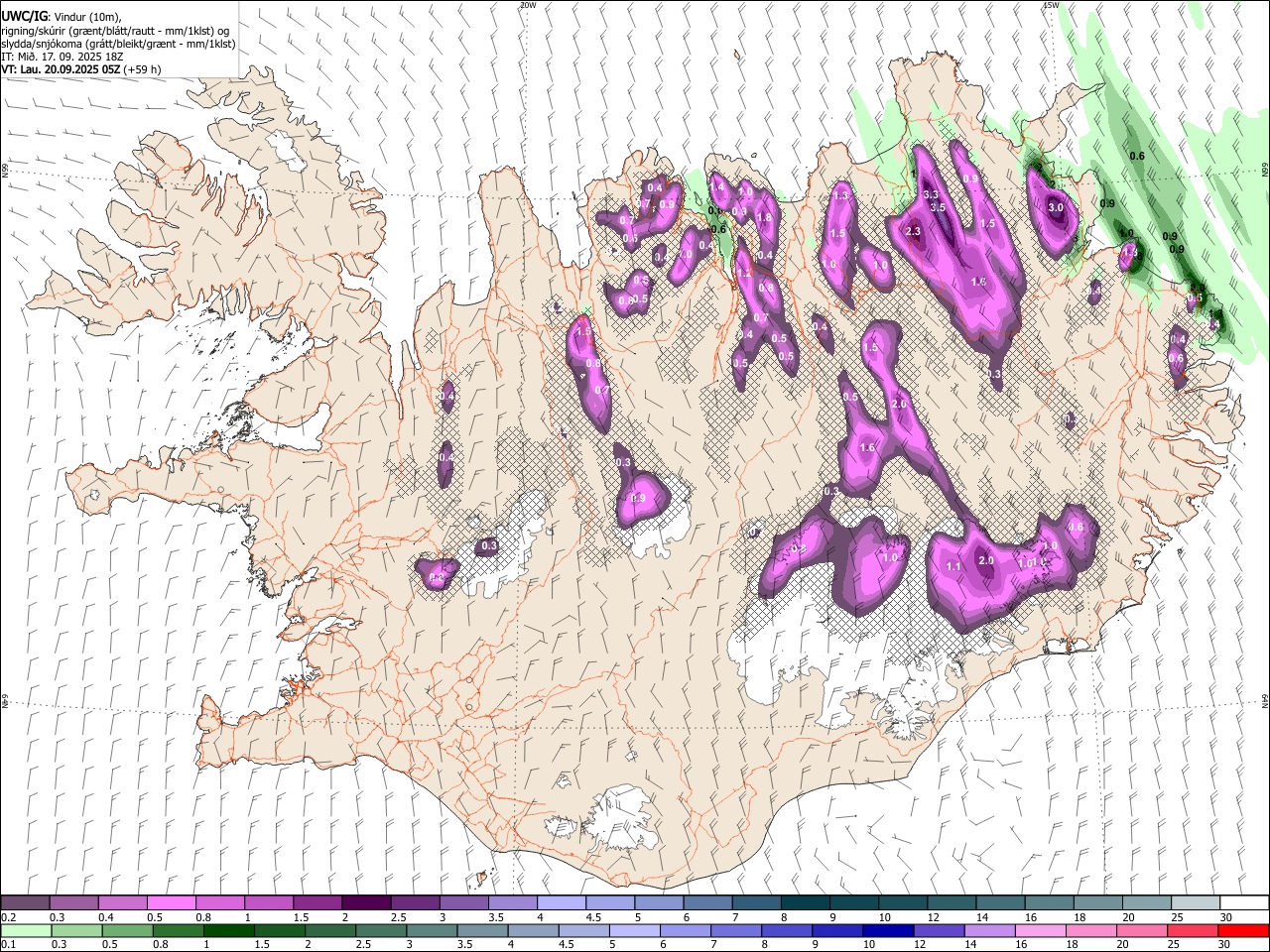The image size is (1270, 952).
Task: Click the 'slydda/snjókoma' legend description line
Action: pyautogui.click(x=118, y=44)
